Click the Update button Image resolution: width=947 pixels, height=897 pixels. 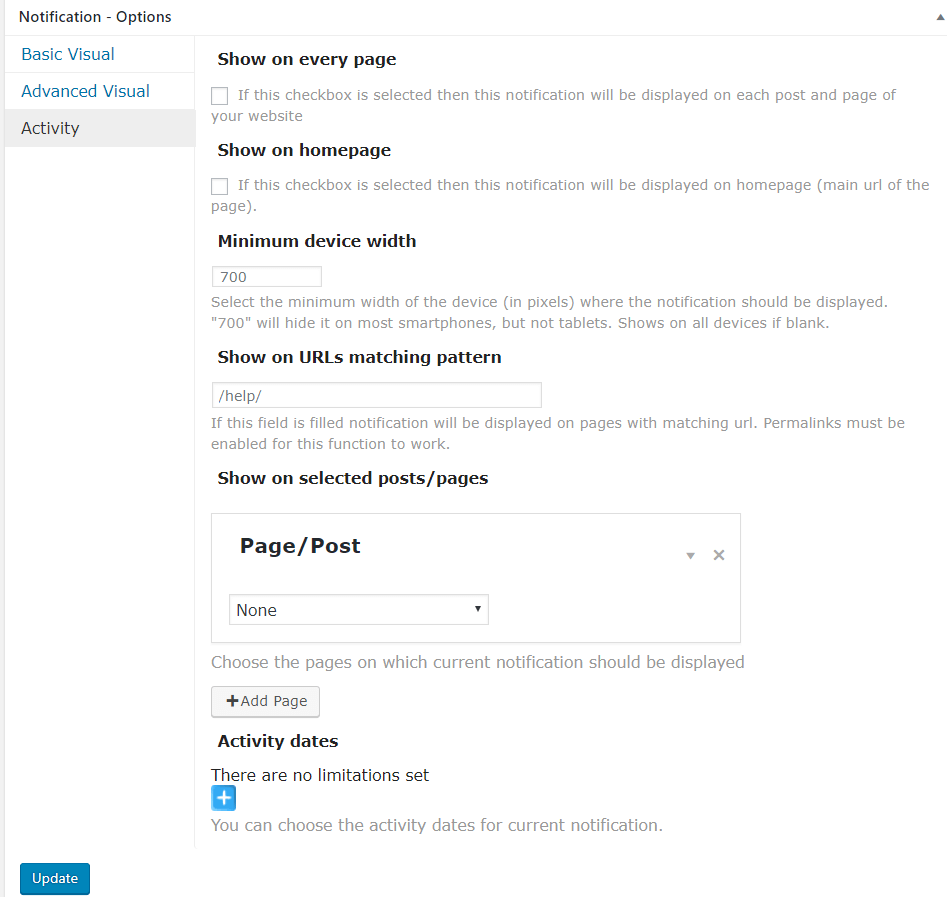[x=55, y=879]
